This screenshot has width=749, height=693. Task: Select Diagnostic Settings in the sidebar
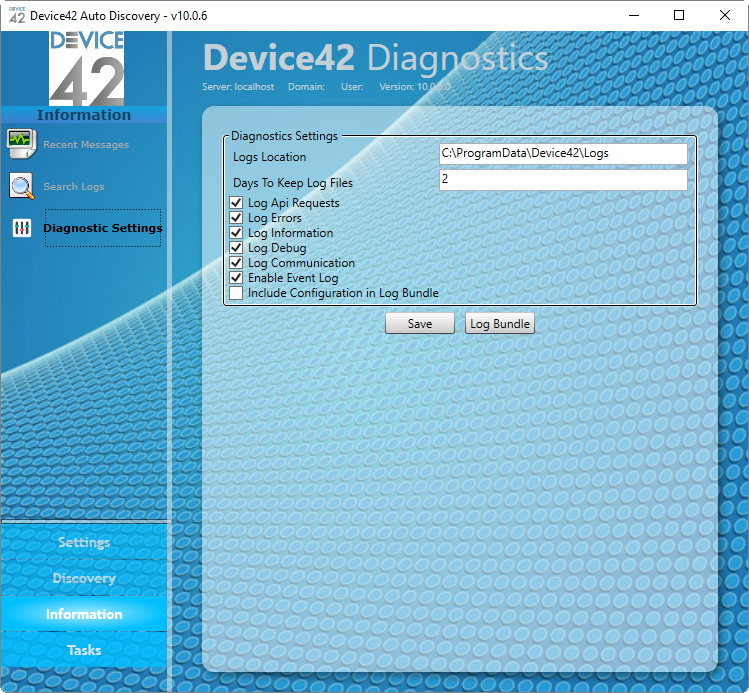point(103,228)
